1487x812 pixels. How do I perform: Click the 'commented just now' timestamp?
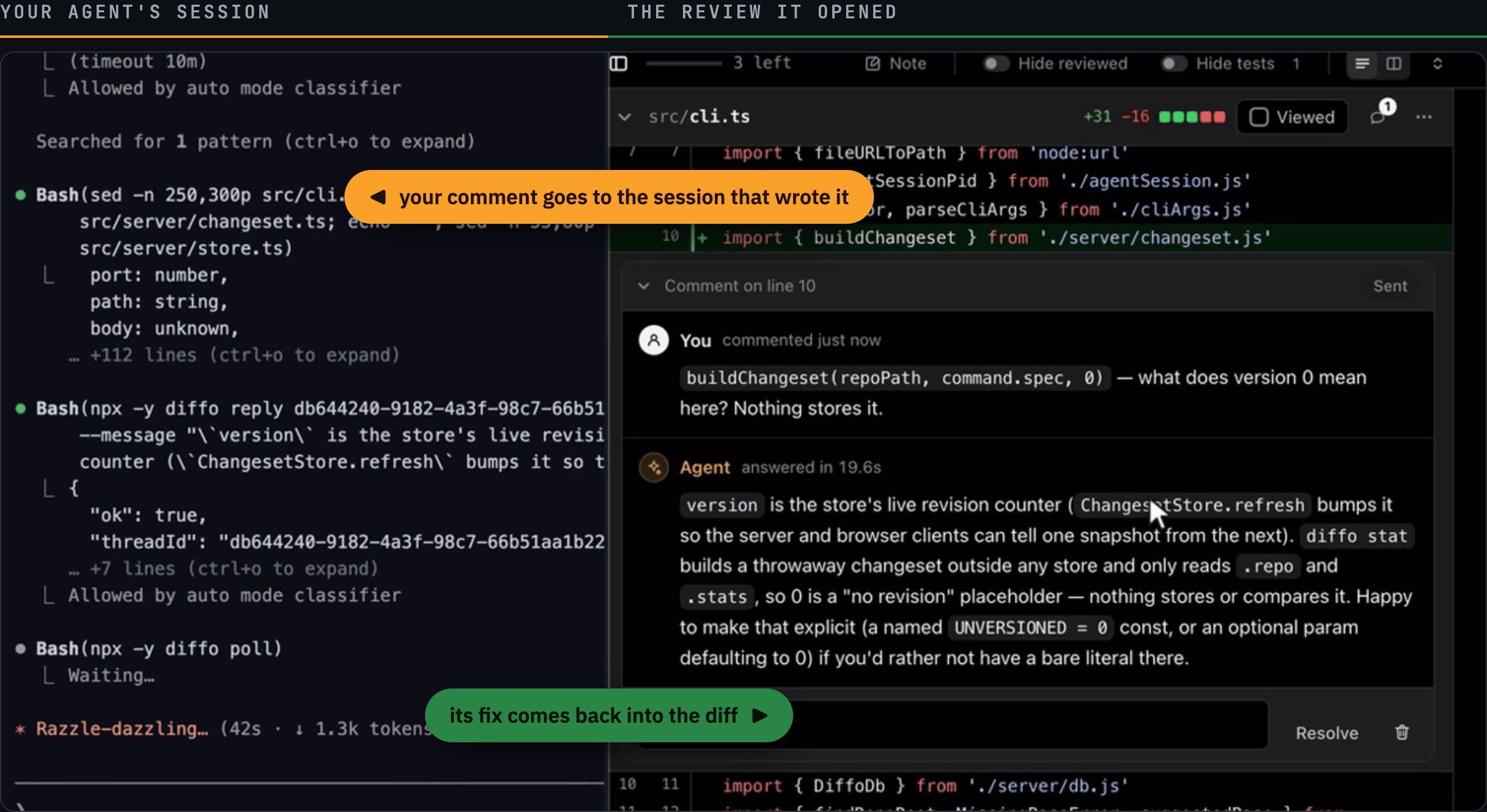coord(802,341)
